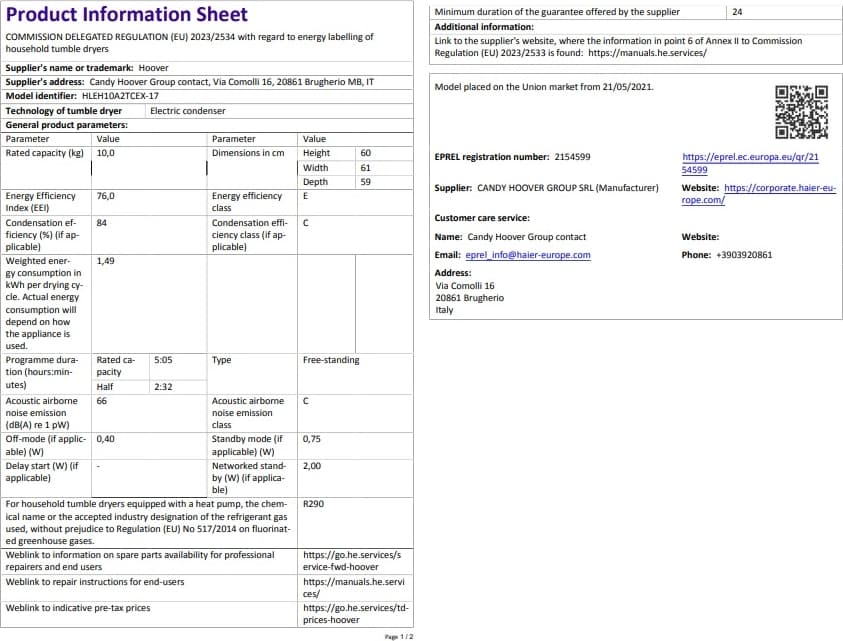Select the rated capacity programme duration 5:05
This screenshot has width=843, height=641.
(x=163, y=360)
